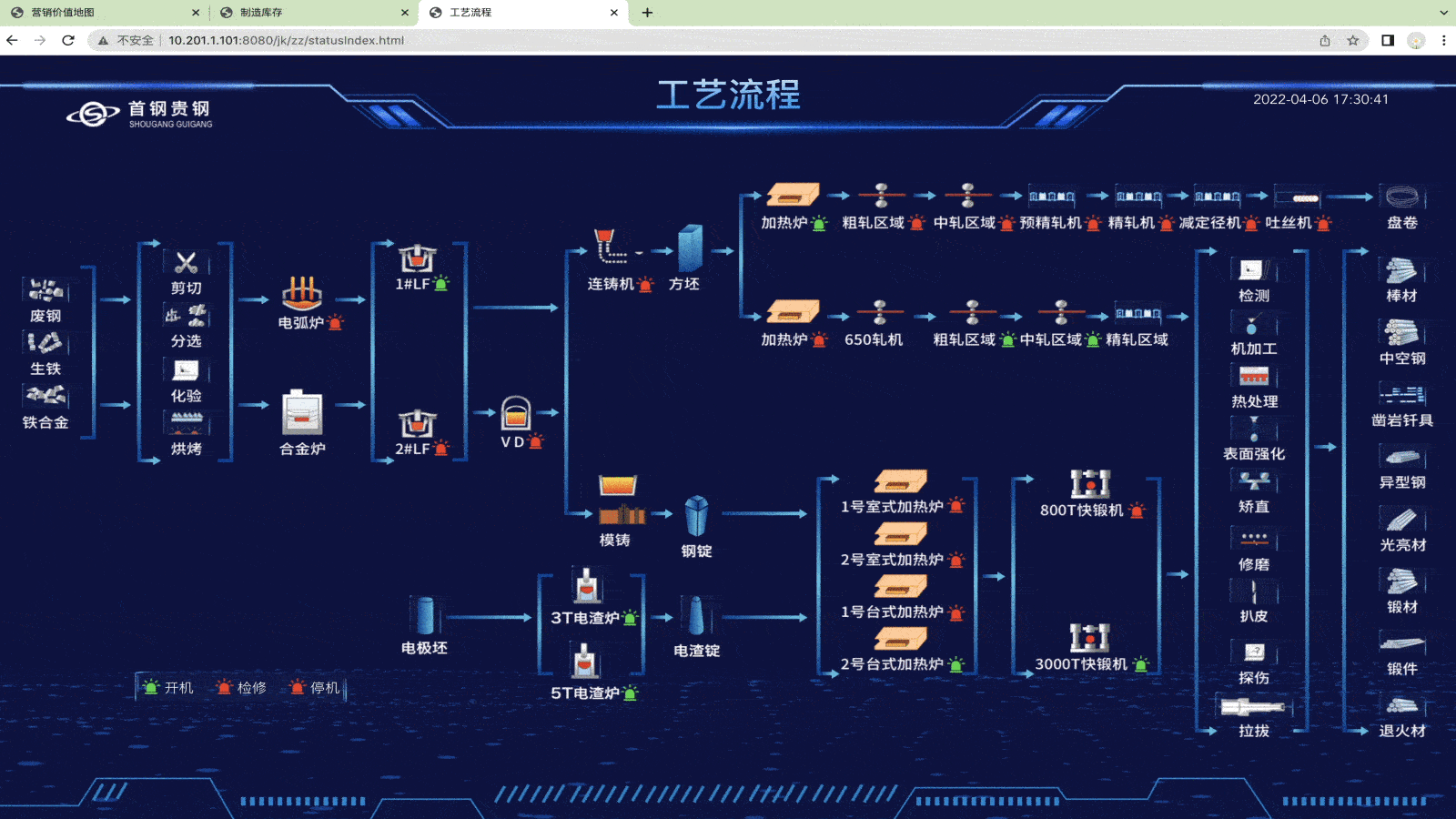Viewport: 1456px width, 819px height.
Task: Open the 盘卷 coil product icon
Action: [x=1402, y=197]
